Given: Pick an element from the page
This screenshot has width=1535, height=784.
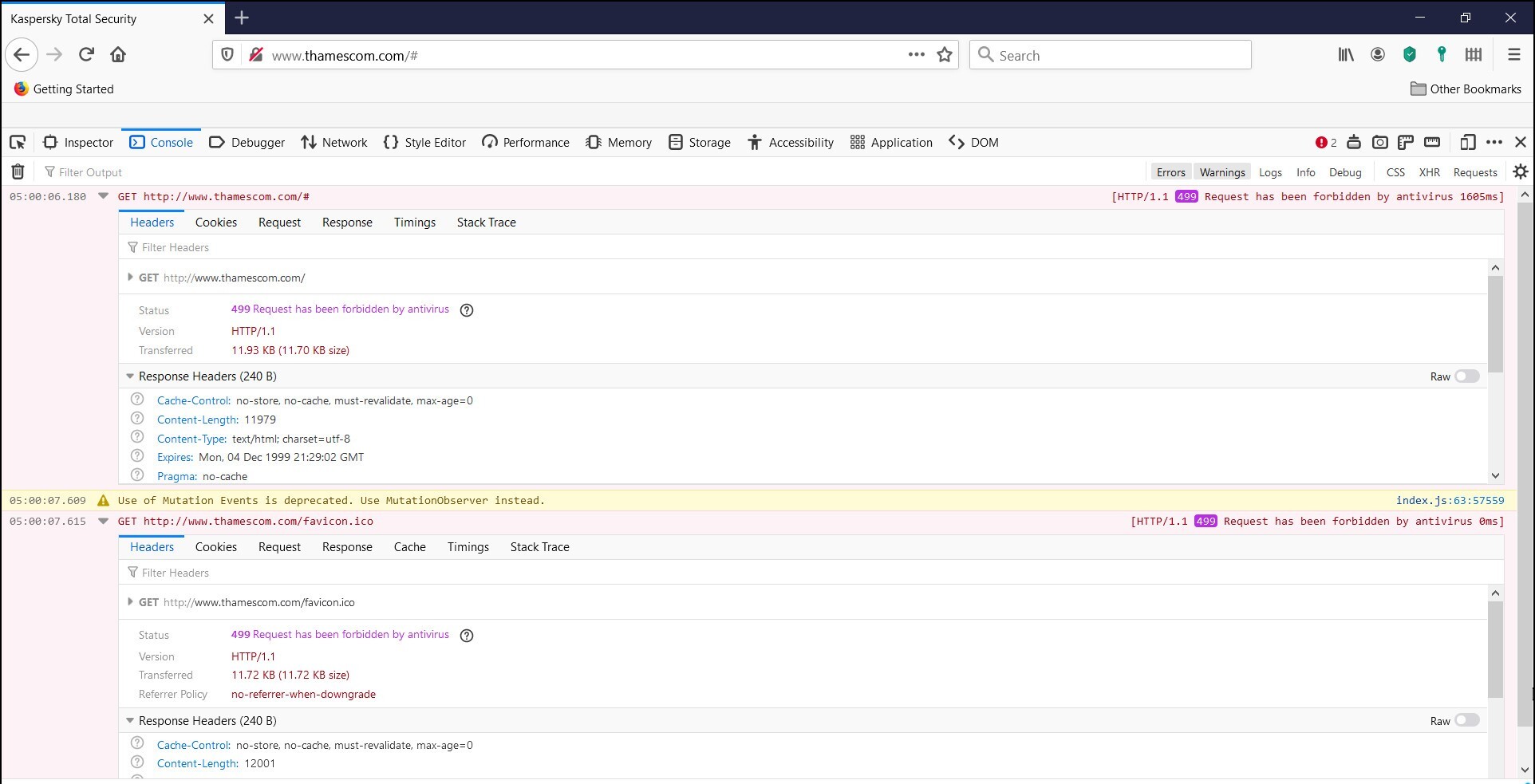Looking at the screenshot, I should point(18,143).
